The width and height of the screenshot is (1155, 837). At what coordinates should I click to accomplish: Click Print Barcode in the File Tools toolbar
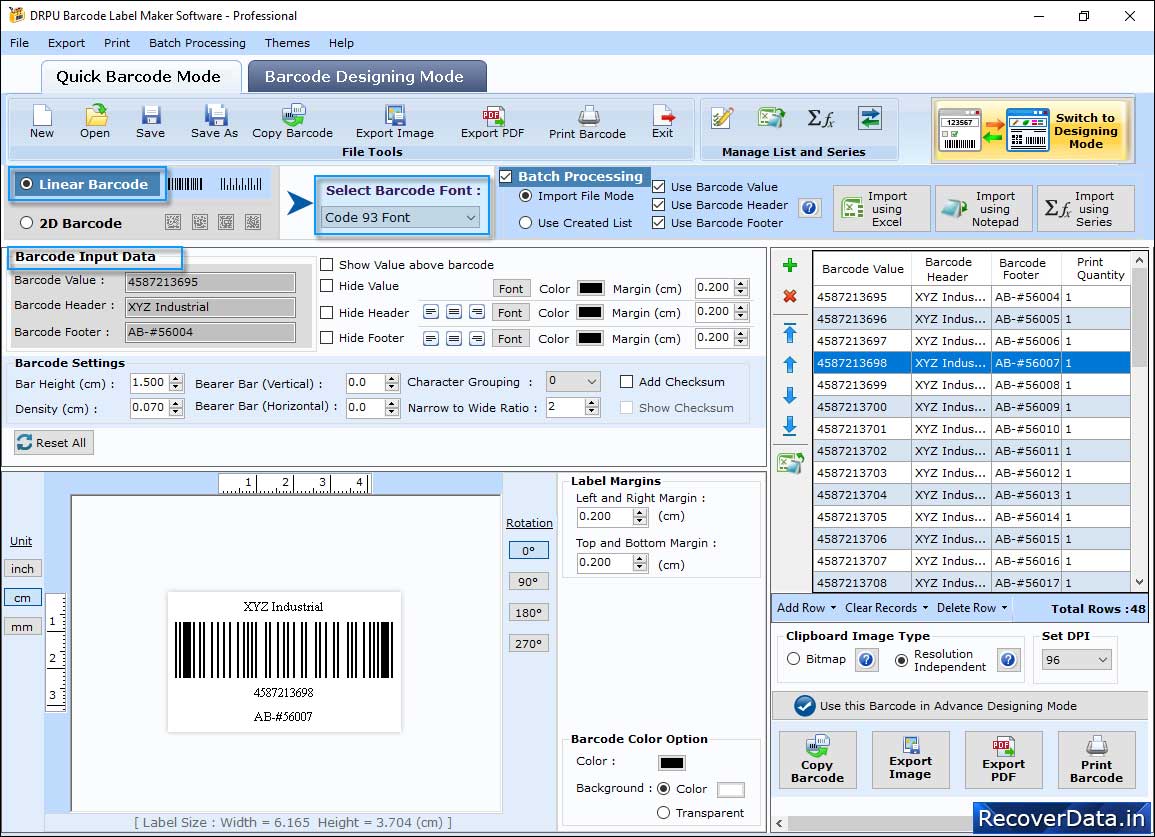point(587,122)
